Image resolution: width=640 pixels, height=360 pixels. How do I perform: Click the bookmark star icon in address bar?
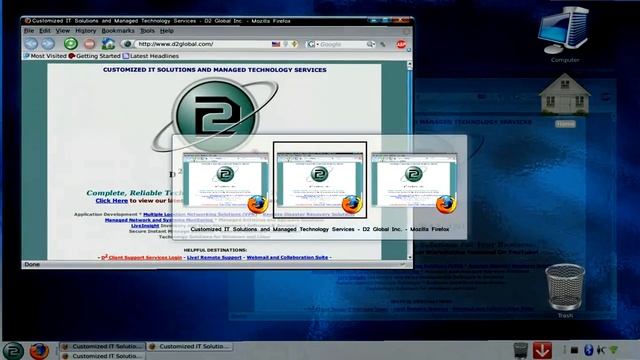pyautogui.click(x=294, y=44)
